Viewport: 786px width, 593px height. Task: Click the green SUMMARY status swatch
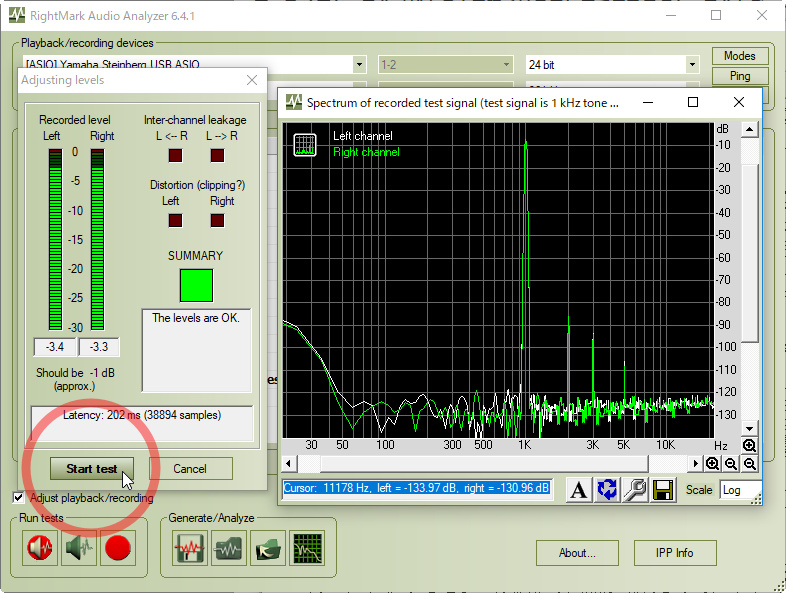point(196,286)
